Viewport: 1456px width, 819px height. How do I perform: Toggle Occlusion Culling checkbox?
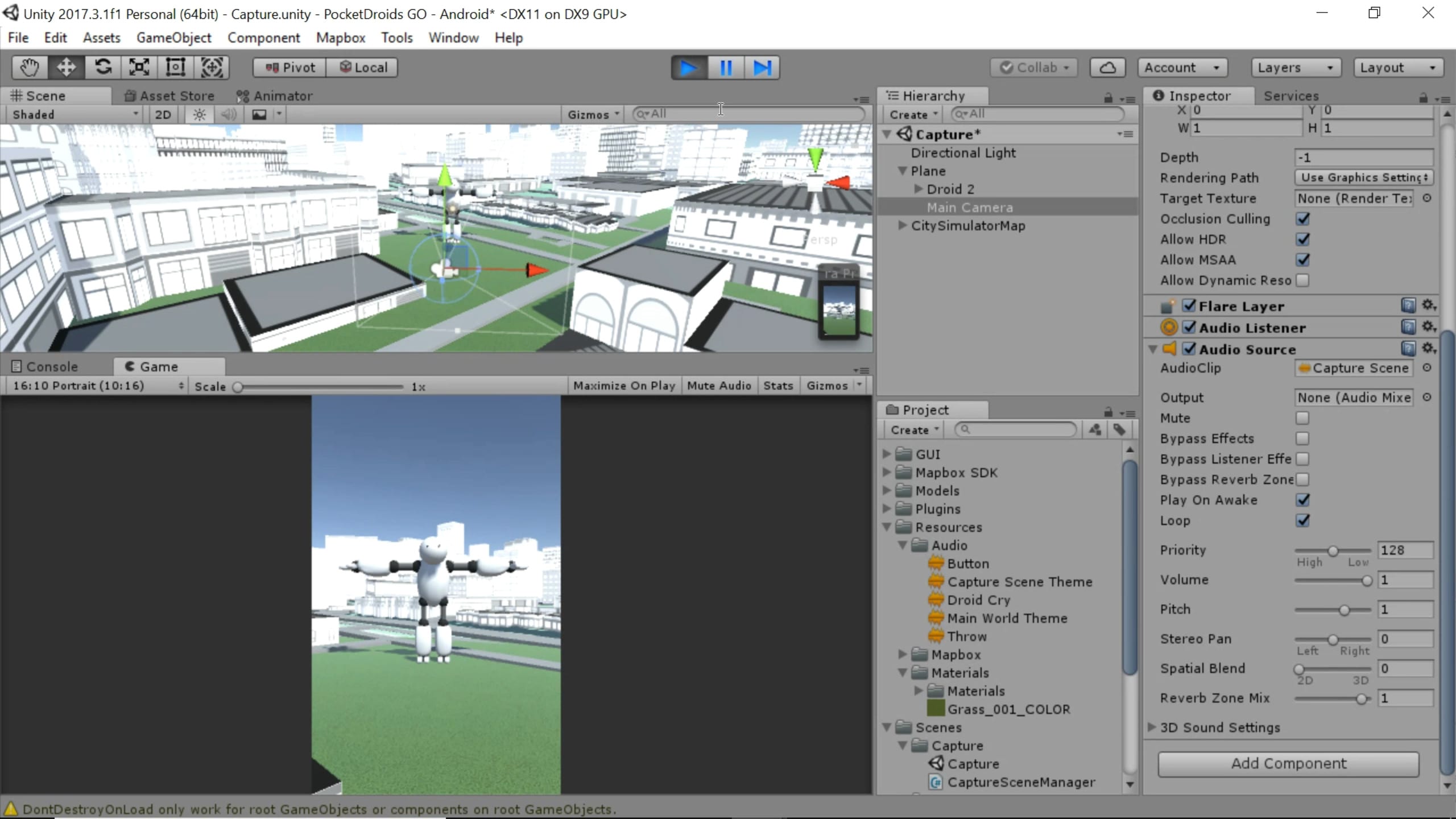1302,219
